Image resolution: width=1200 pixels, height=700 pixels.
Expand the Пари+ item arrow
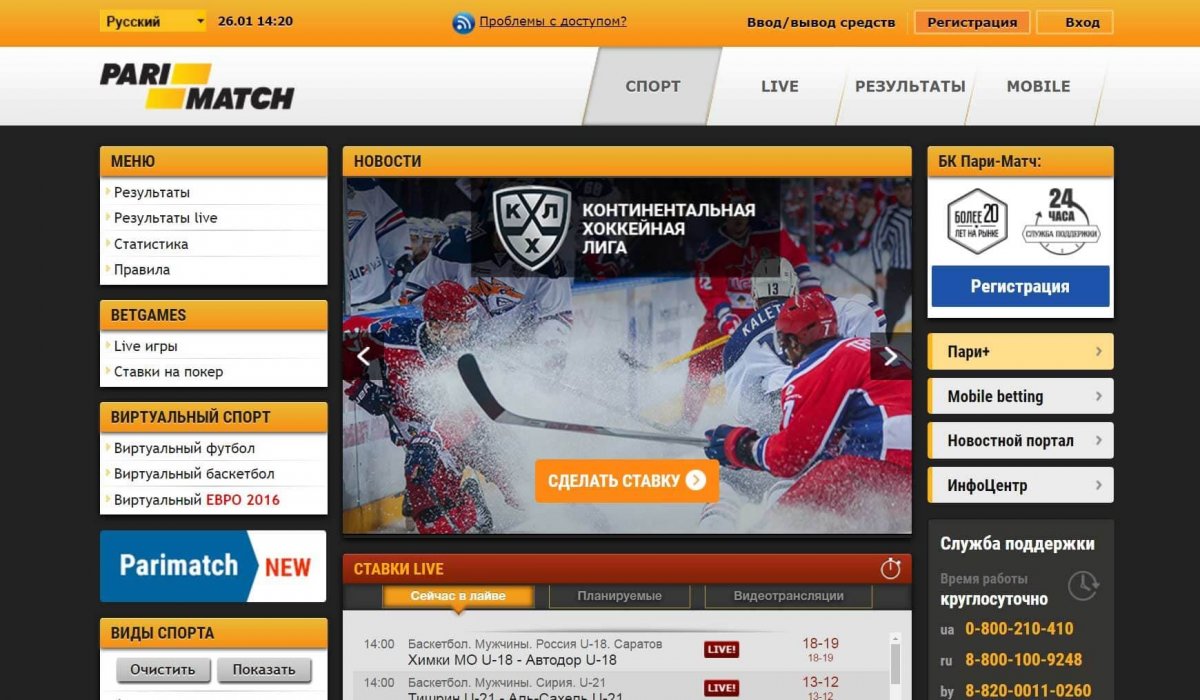(1098, 352)
